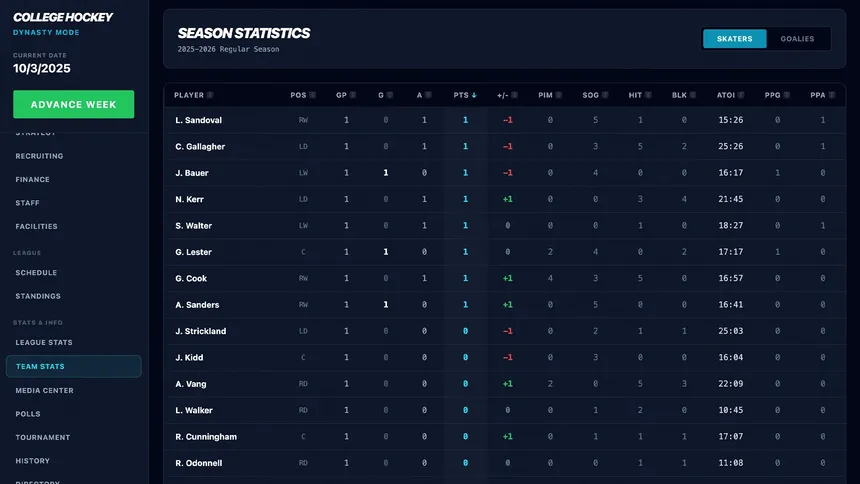The image size is (860, 484).
Task: Sort table by PPG column header
Action: 771,96
